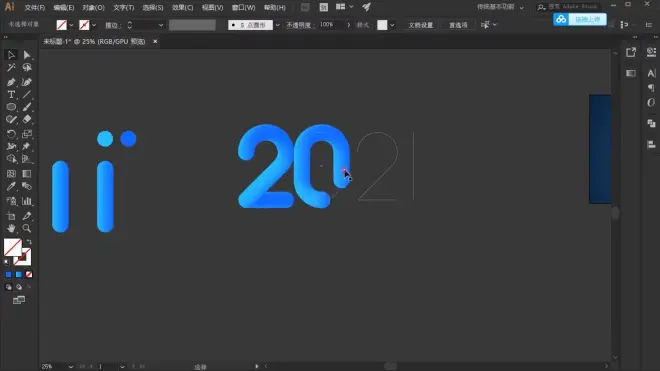This screenshot has height=371, width=660.
Task: Open the 效果(C) menu
Action: tap(182, 8)
